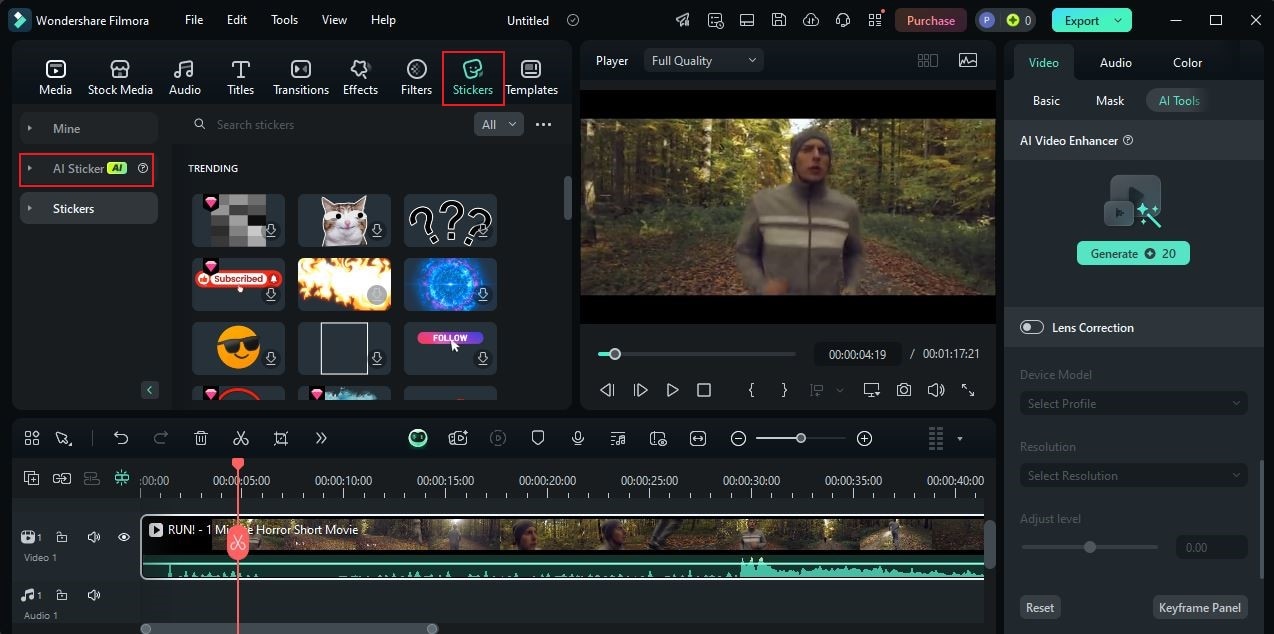Click the timeline zoom slider

[x=800, y=438]
